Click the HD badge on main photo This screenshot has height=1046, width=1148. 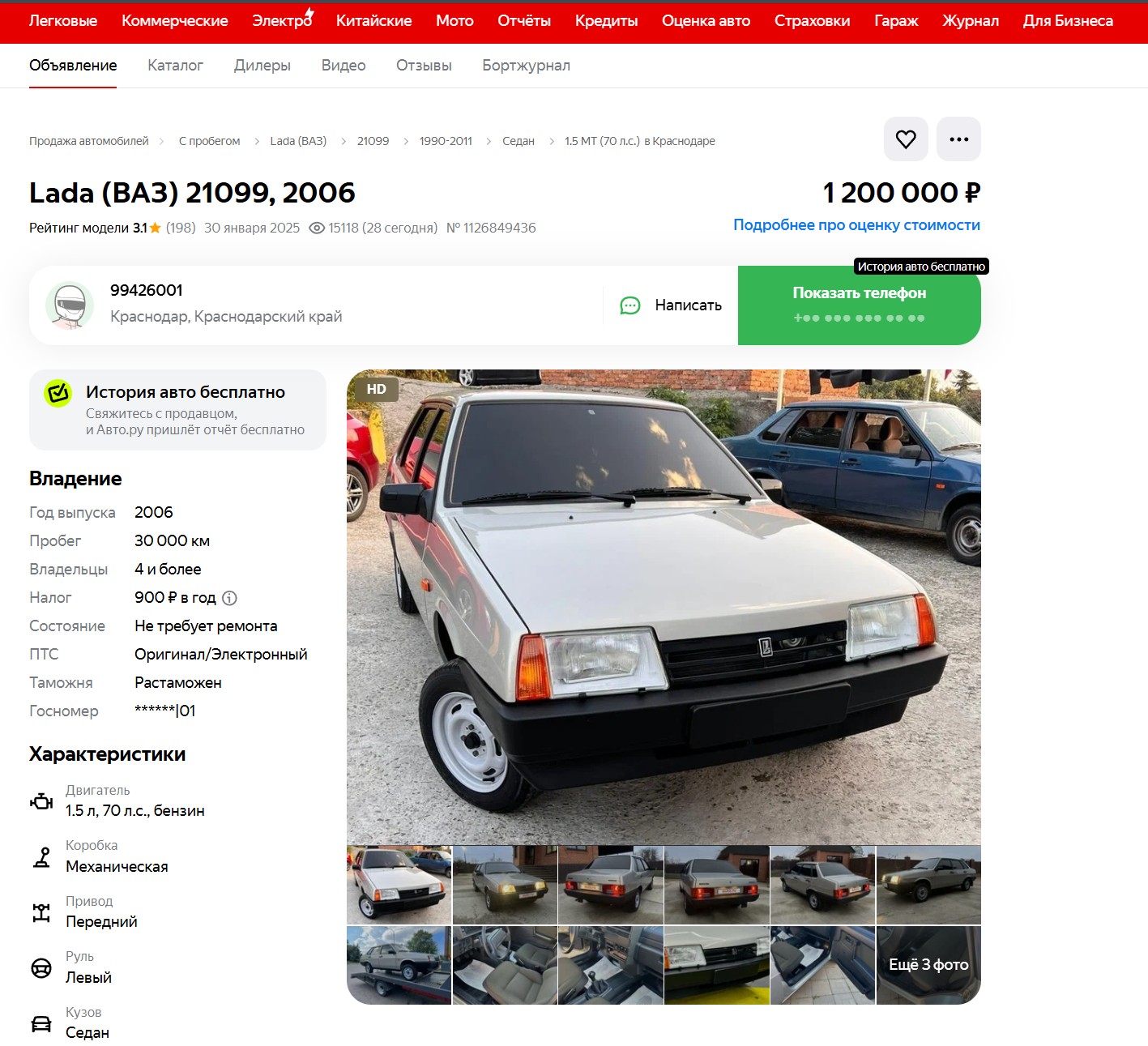pyautogui.click(x=377, y=389)
